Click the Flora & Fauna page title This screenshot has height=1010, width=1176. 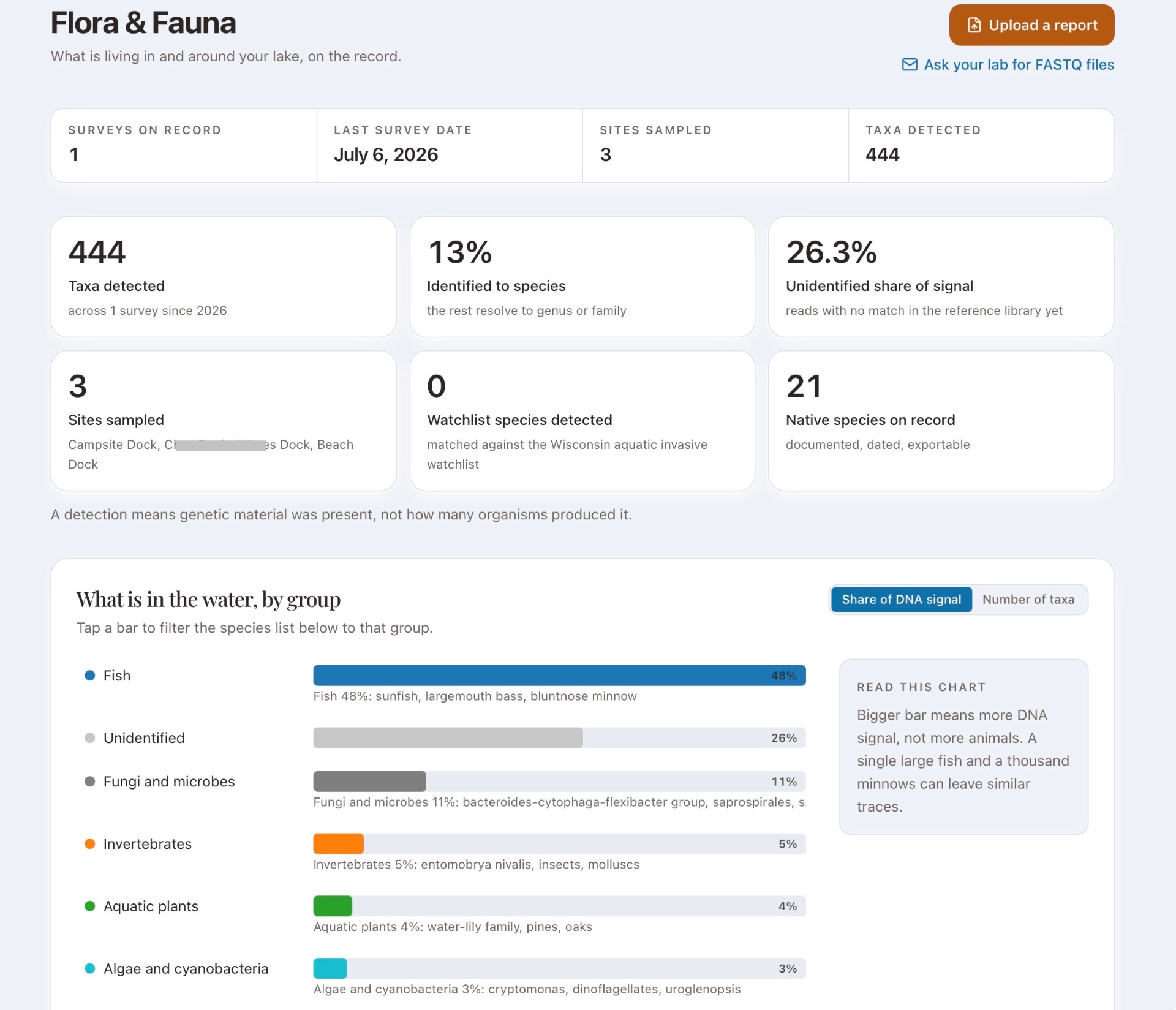143,23
